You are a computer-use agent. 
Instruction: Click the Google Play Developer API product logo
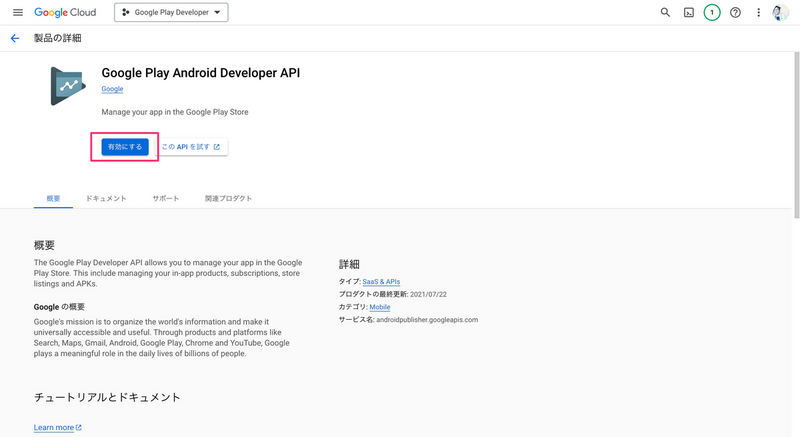68,86
